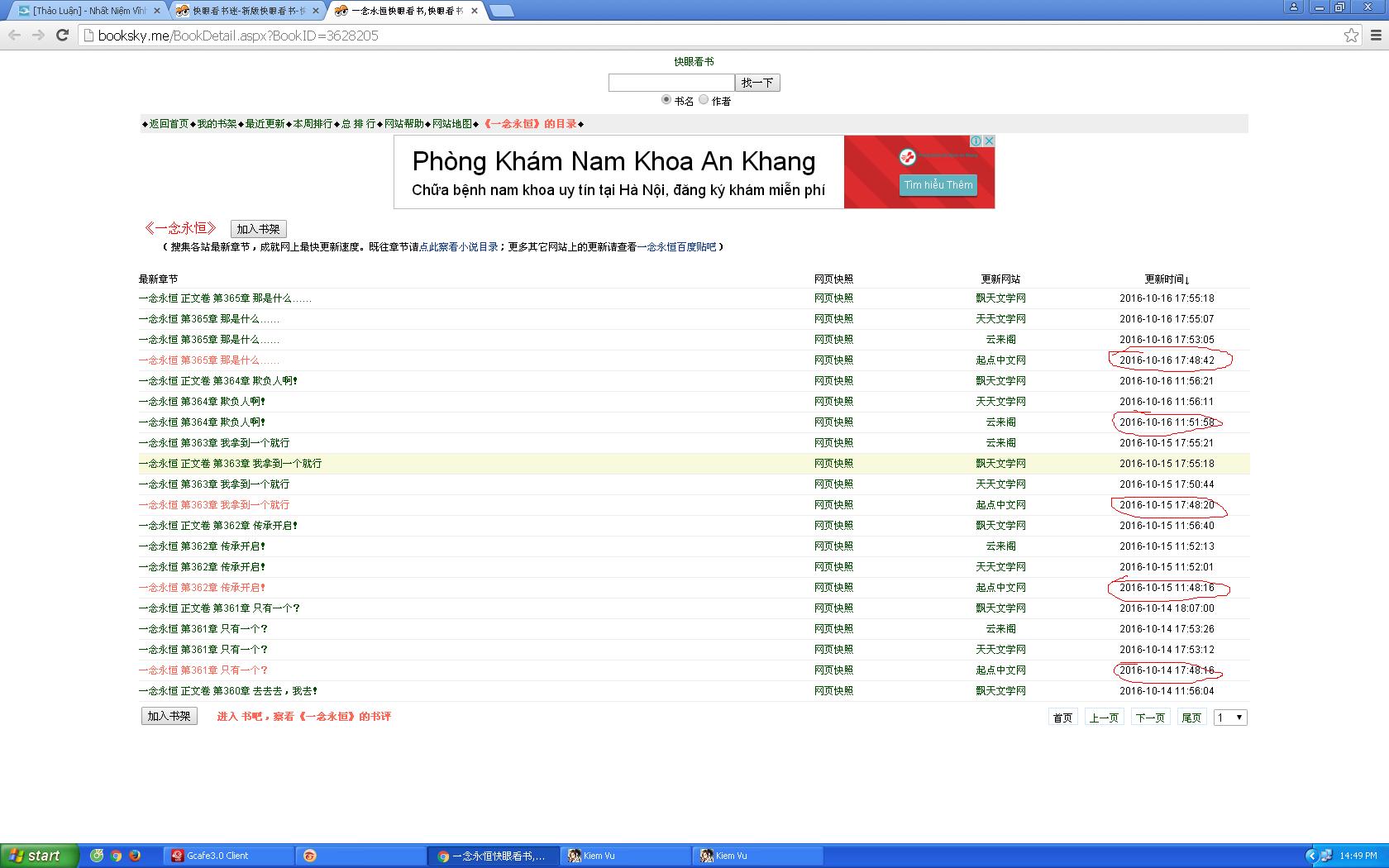Reload the page with the refresh icon
The image size is (1389, 868).
click(x=62, y=35)
